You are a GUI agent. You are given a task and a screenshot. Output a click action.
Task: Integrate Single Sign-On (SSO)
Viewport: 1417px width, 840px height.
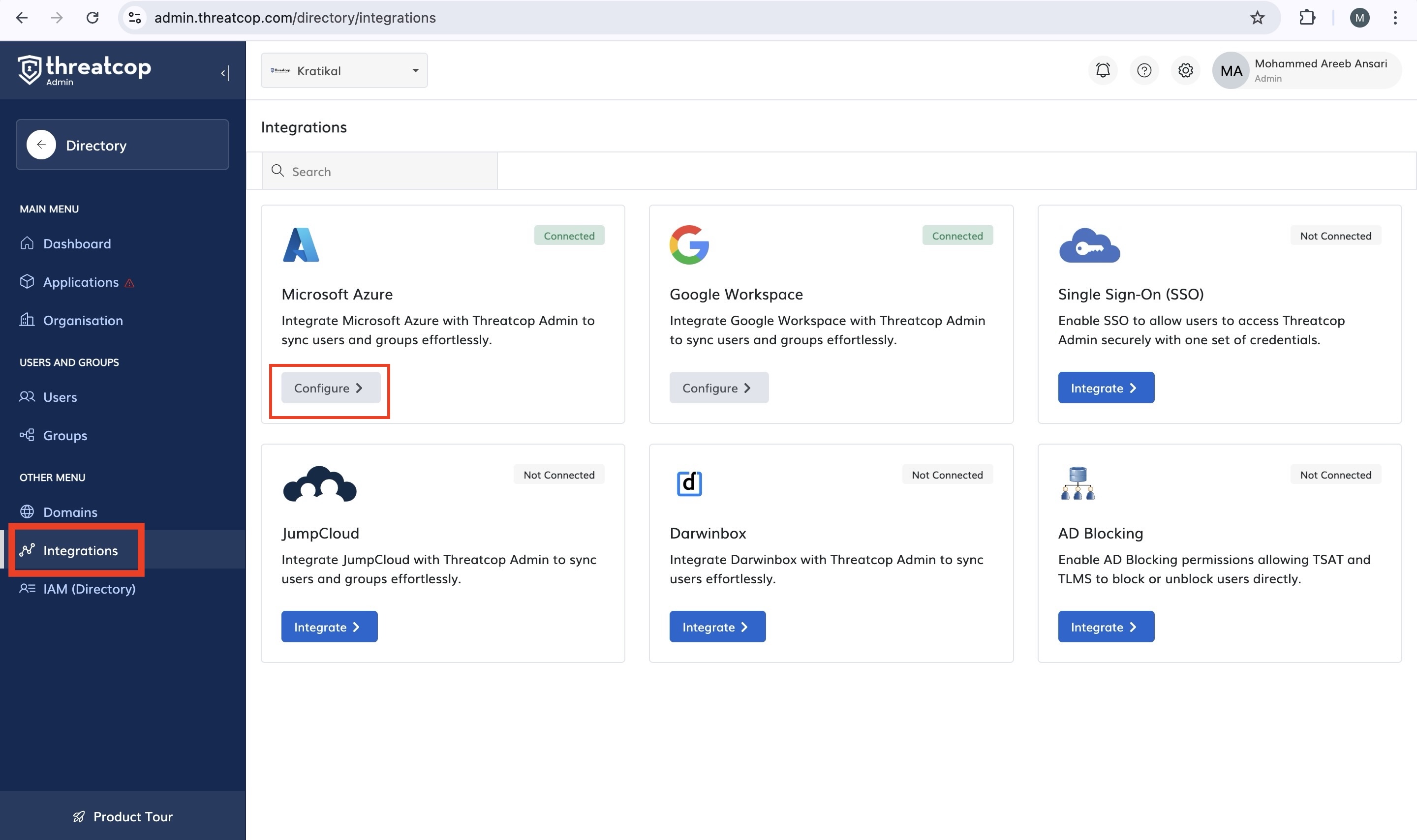(1105, 388)
